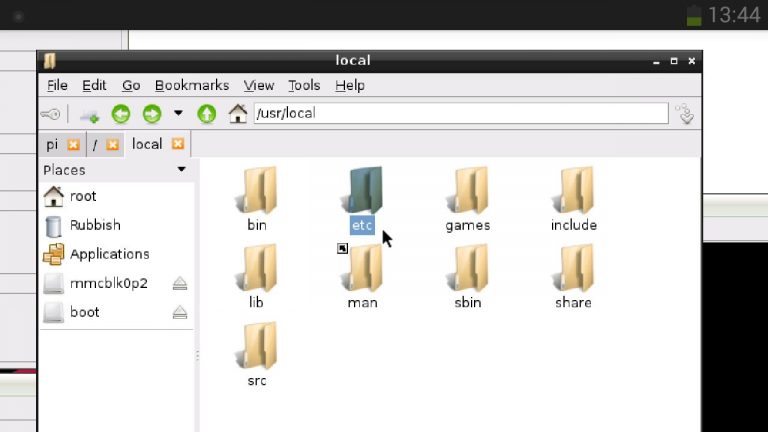
Task: Click the battery icon in the top bar
Action: [x=694, y=15]
